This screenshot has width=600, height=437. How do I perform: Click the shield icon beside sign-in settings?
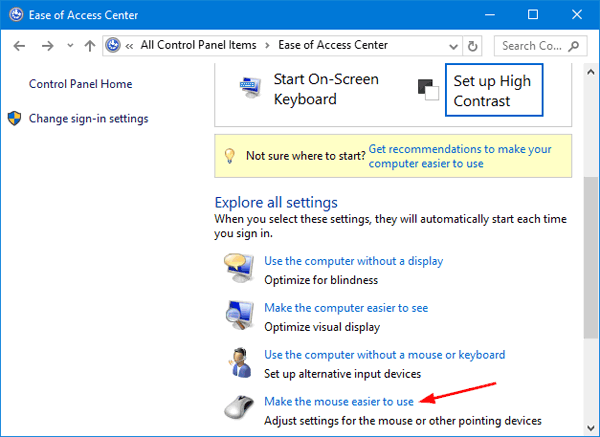point(15,119)
